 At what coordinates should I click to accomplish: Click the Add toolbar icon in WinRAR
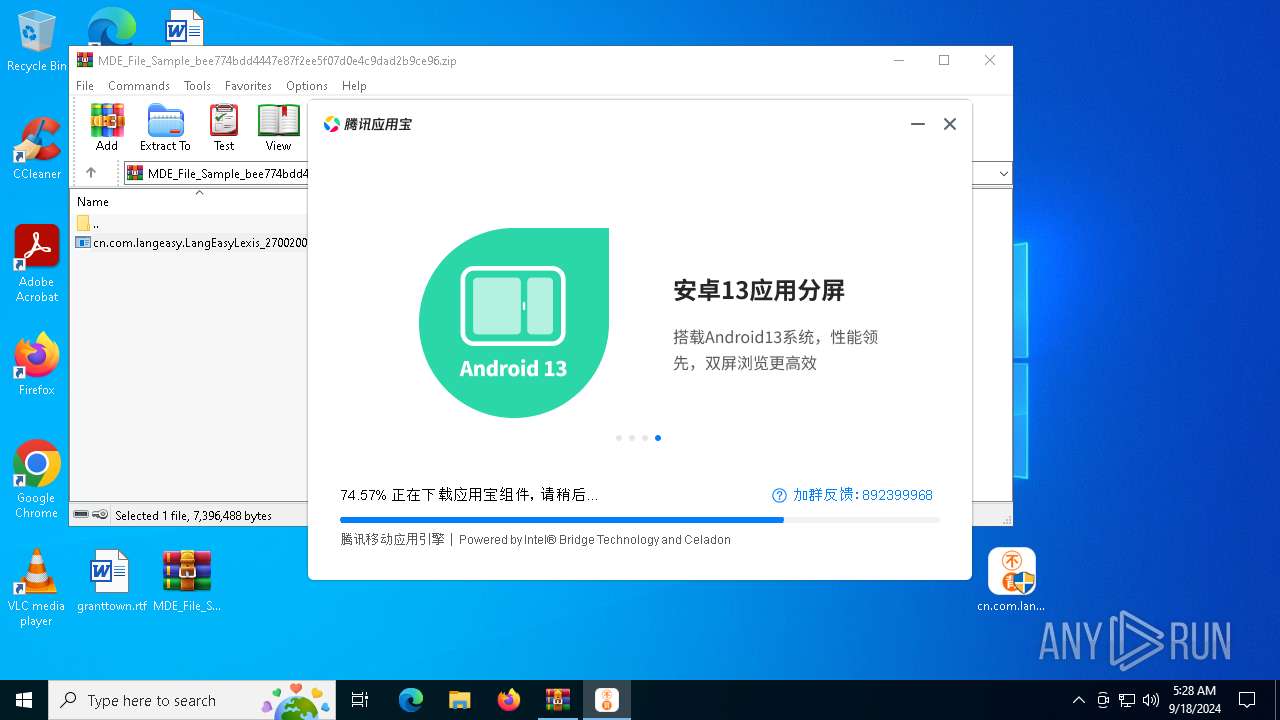point(107,127)
